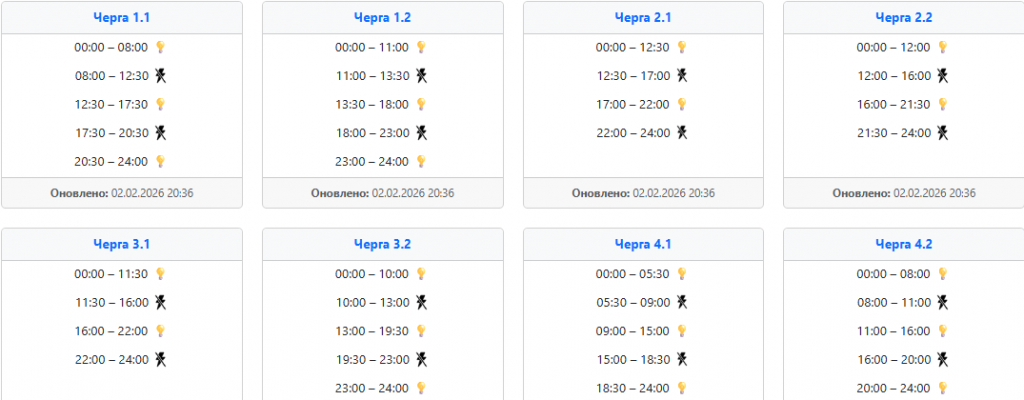The width and height of the screenshot is (1024, 400).
Task: Select the Черга 2.2 queue title
Action: click(x=903, y=17)
